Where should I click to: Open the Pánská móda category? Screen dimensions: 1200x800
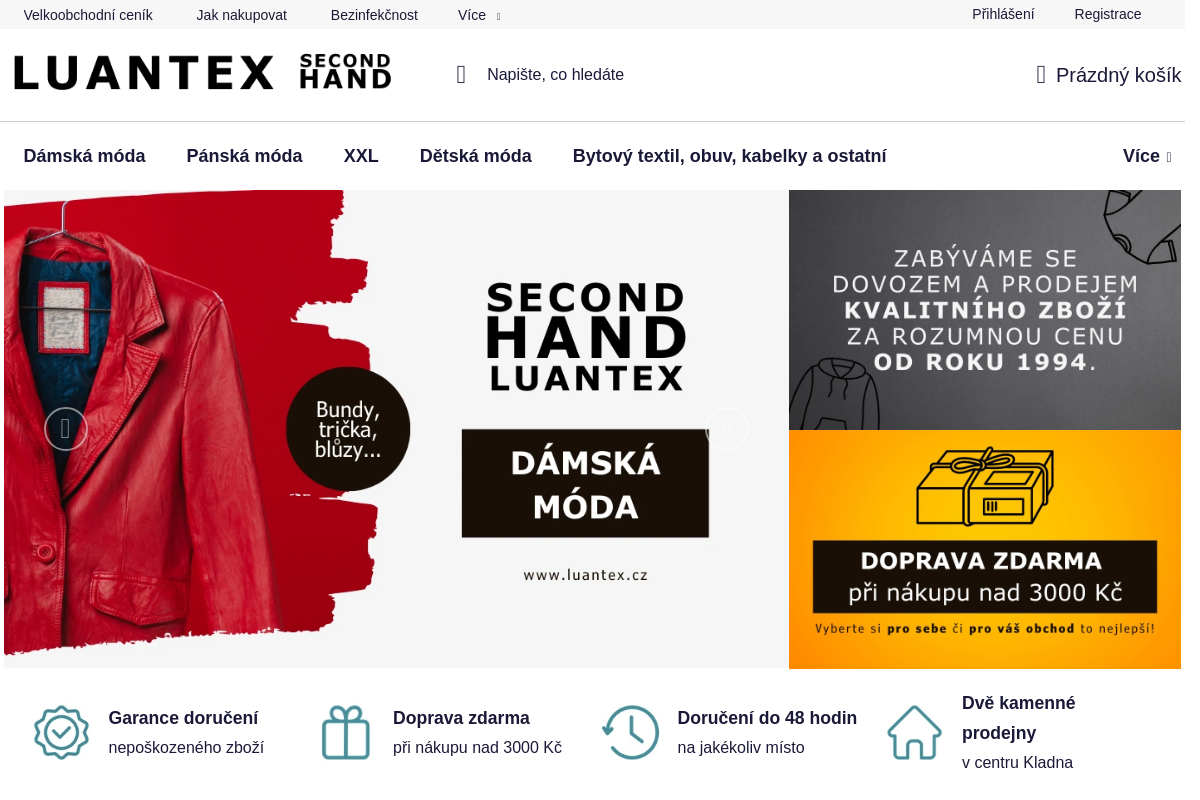coord(244,156)
